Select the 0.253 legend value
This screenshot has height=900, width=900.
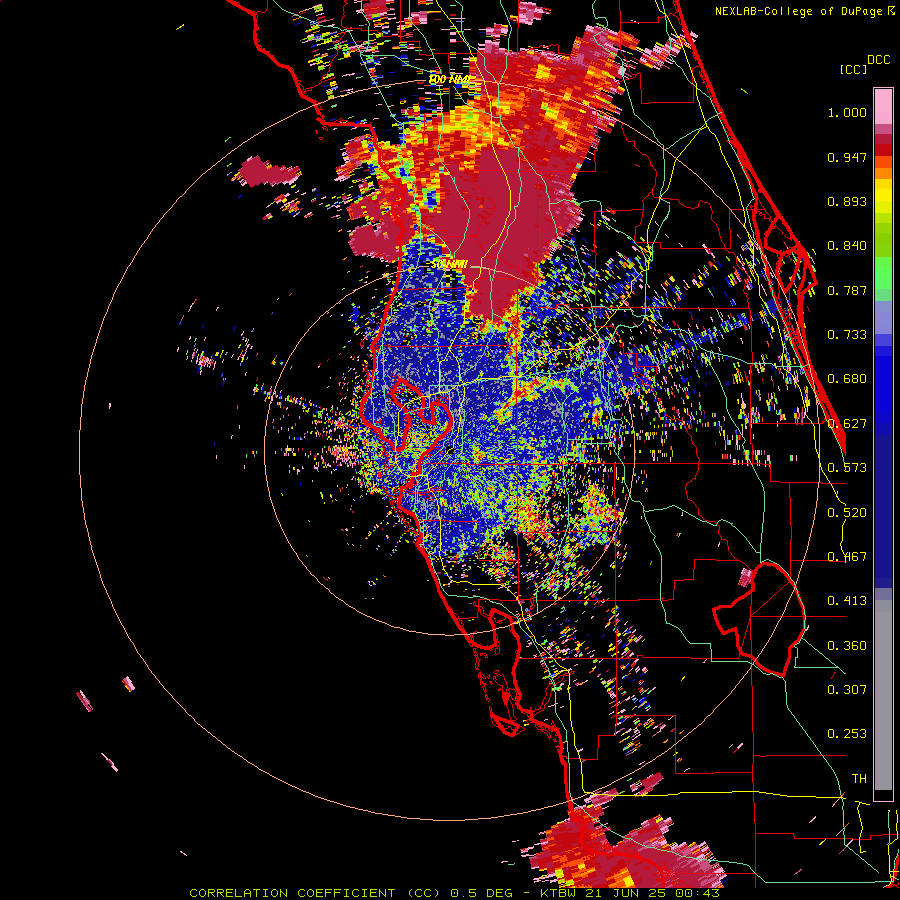point(847,734)
